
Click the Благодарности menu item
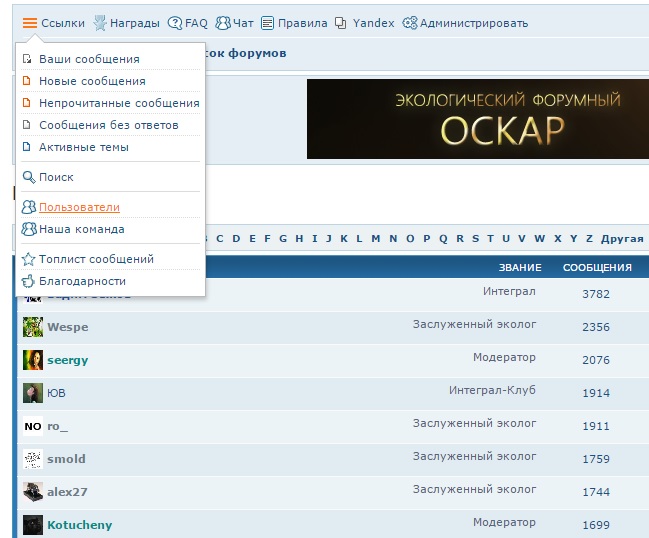click(x=82, y=281)
